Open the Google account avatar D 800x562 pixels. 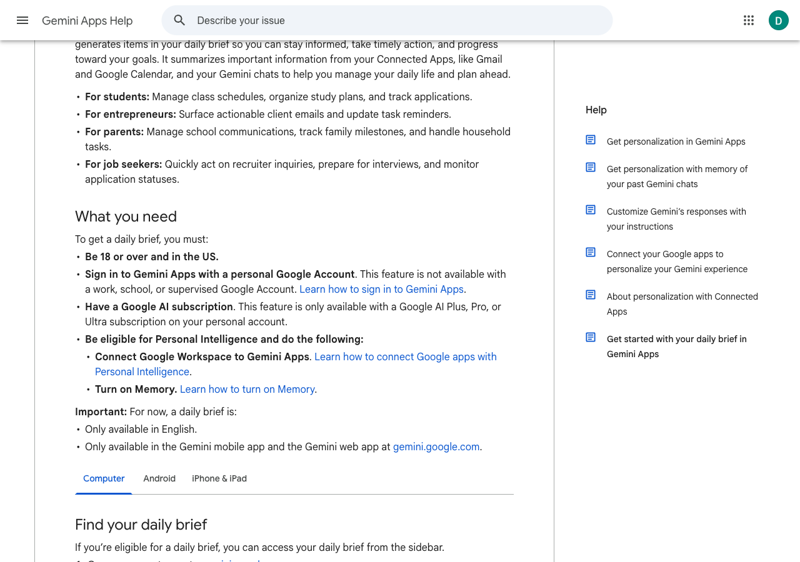(x=779, y=20)
